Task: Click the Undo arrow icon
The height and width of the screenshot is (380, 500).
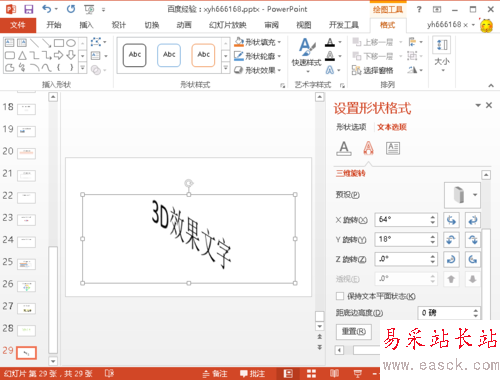Action: tap(47, 9)
